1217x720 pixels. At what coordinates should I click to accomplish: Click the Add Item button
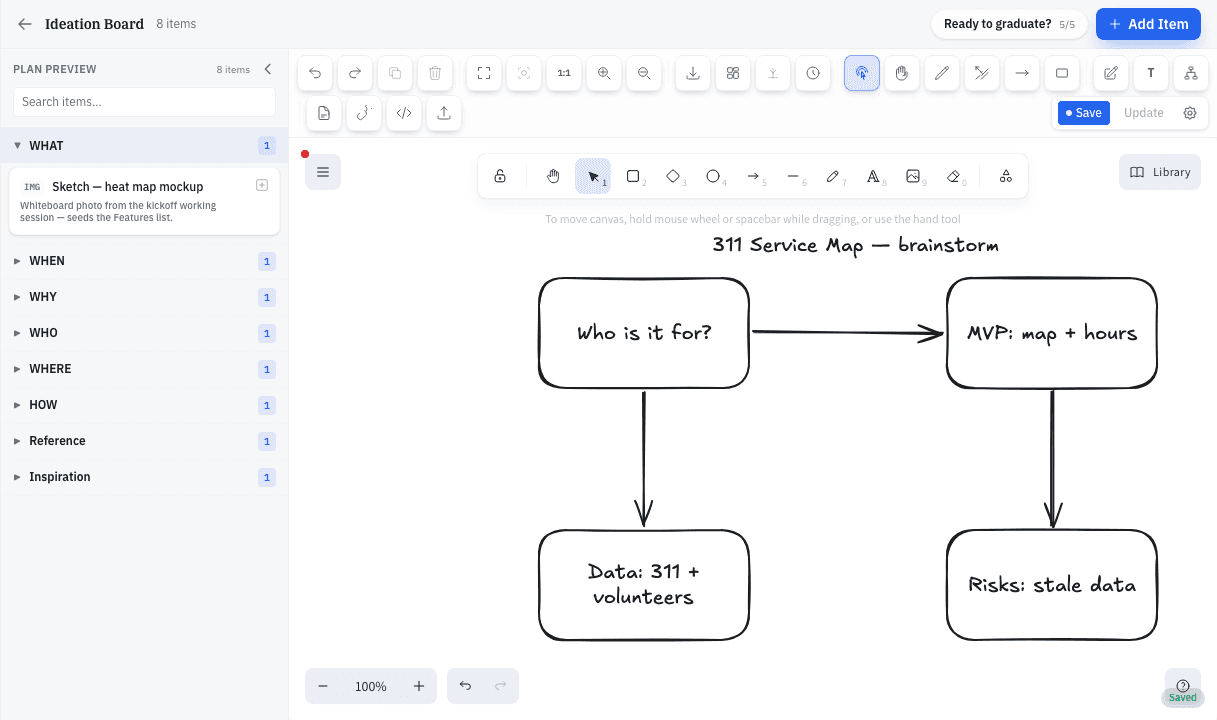pyautogui.click(x=1148, y=24)
